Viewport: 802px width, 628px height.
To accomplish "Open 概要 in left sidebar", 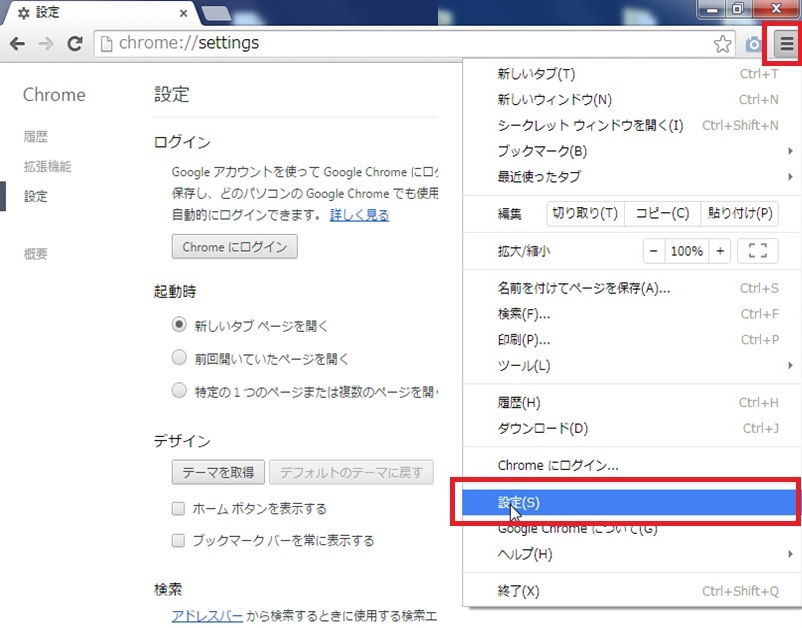I will pyautogui.click(x=35, y=254).
